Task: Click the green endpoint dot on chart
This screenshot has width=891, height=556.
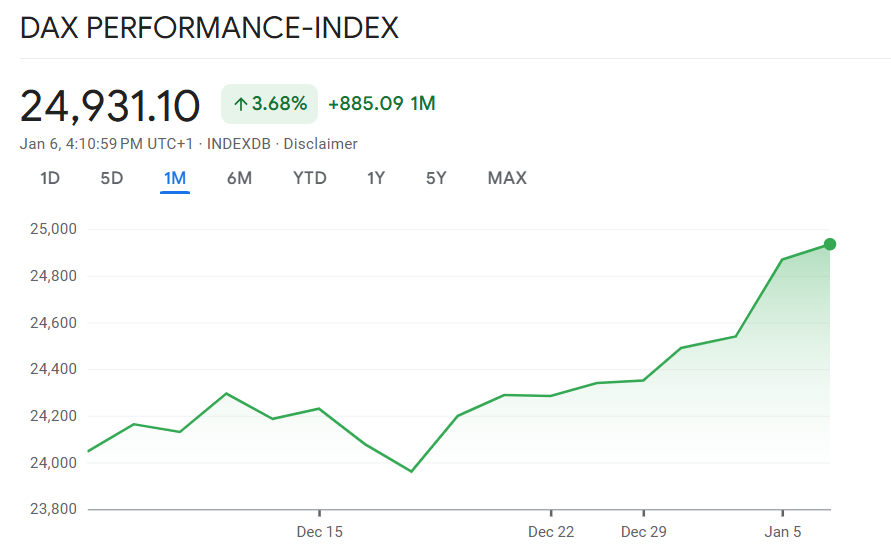Action: point(829,244)
